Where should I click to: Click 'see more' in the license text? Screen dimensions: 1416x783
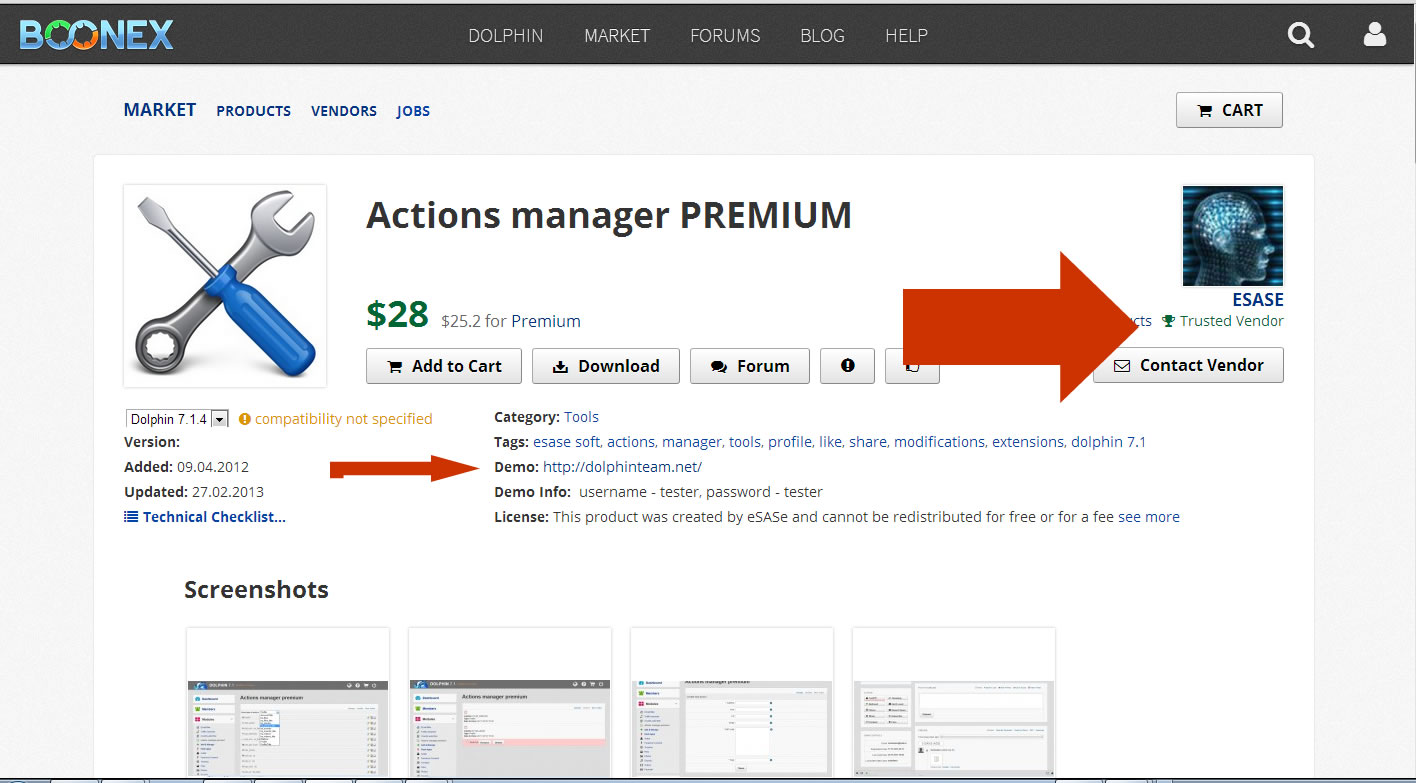coord(1148,517)
